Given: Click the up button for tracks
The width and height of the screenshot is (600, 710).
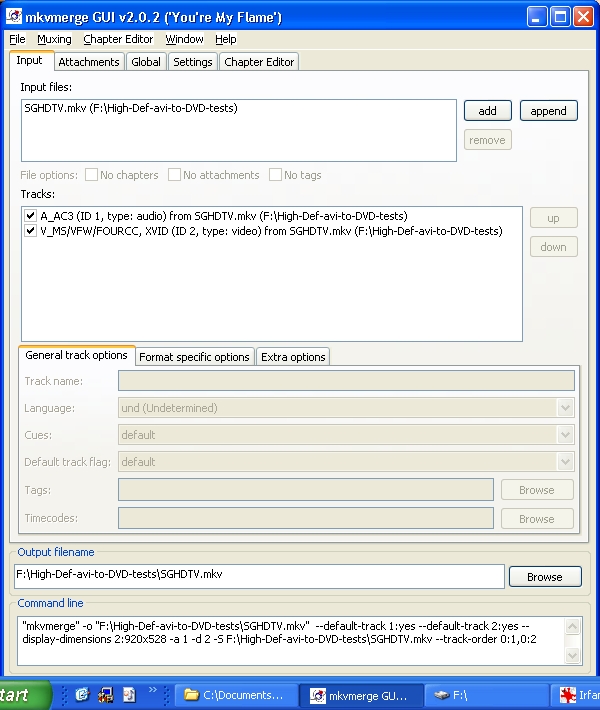Looking at the screenshot, I should pos(553,218).
